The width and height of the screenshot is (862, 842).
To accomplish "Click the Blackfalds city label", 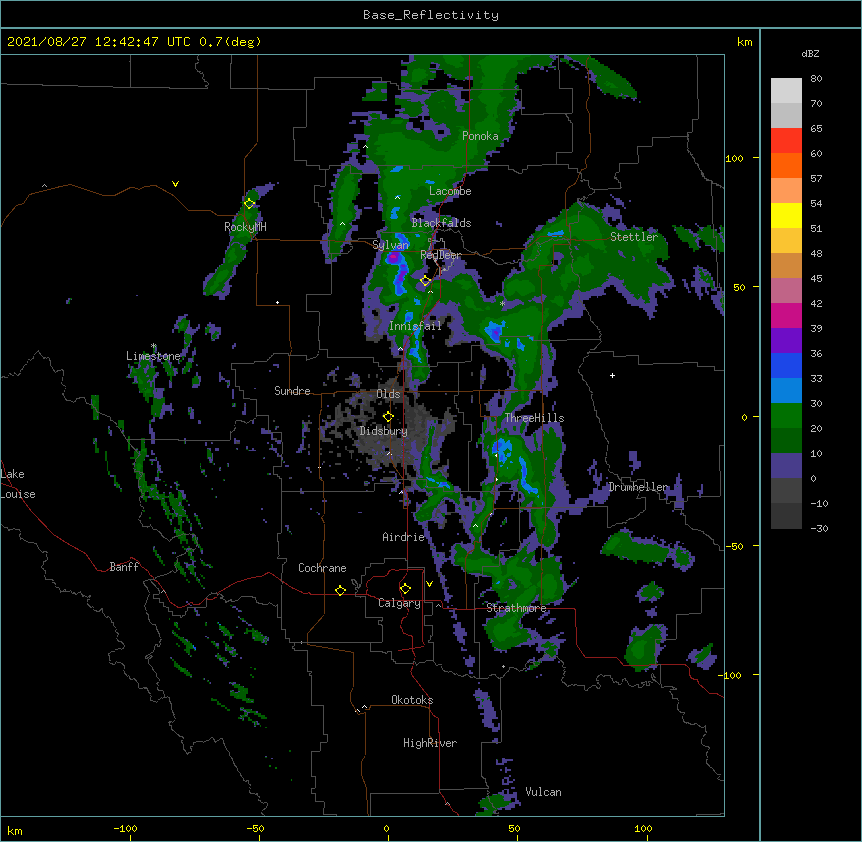I will 441,223.
